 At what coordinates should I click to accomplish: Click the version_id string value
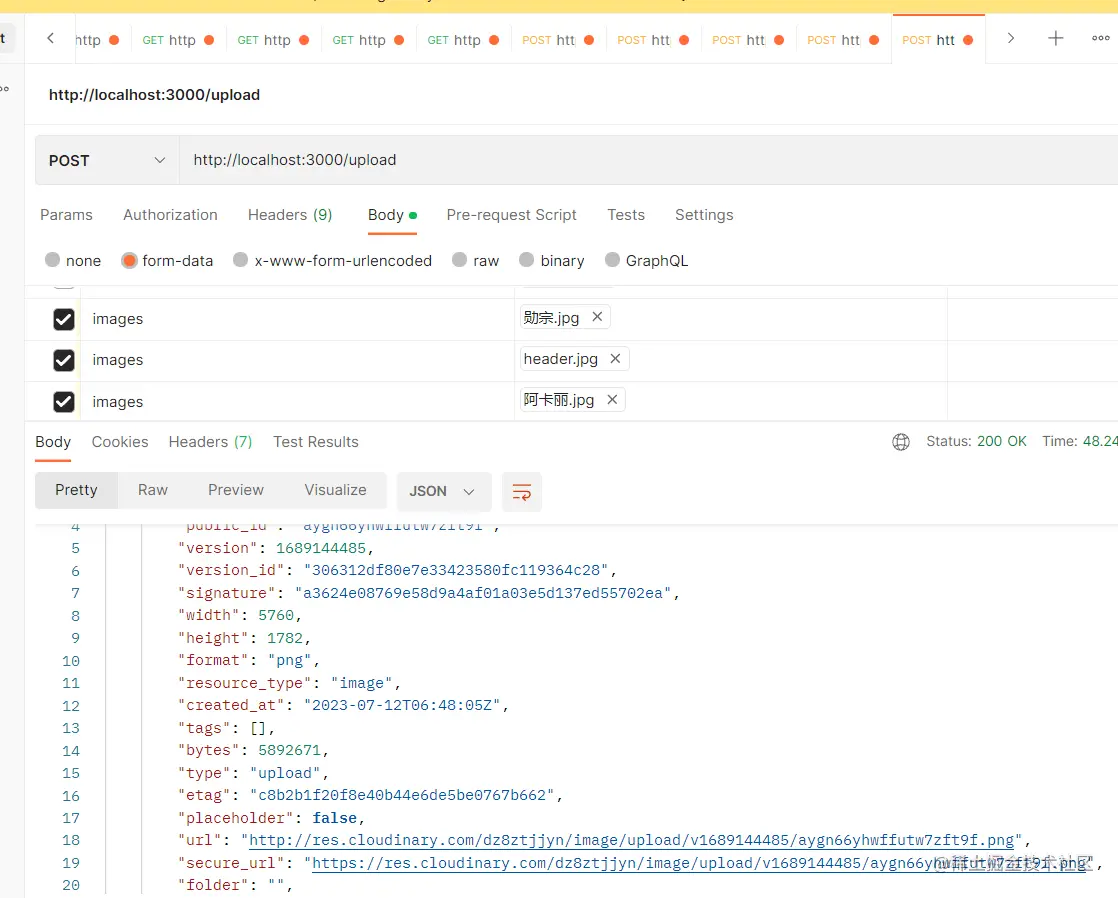coord(456,570)
